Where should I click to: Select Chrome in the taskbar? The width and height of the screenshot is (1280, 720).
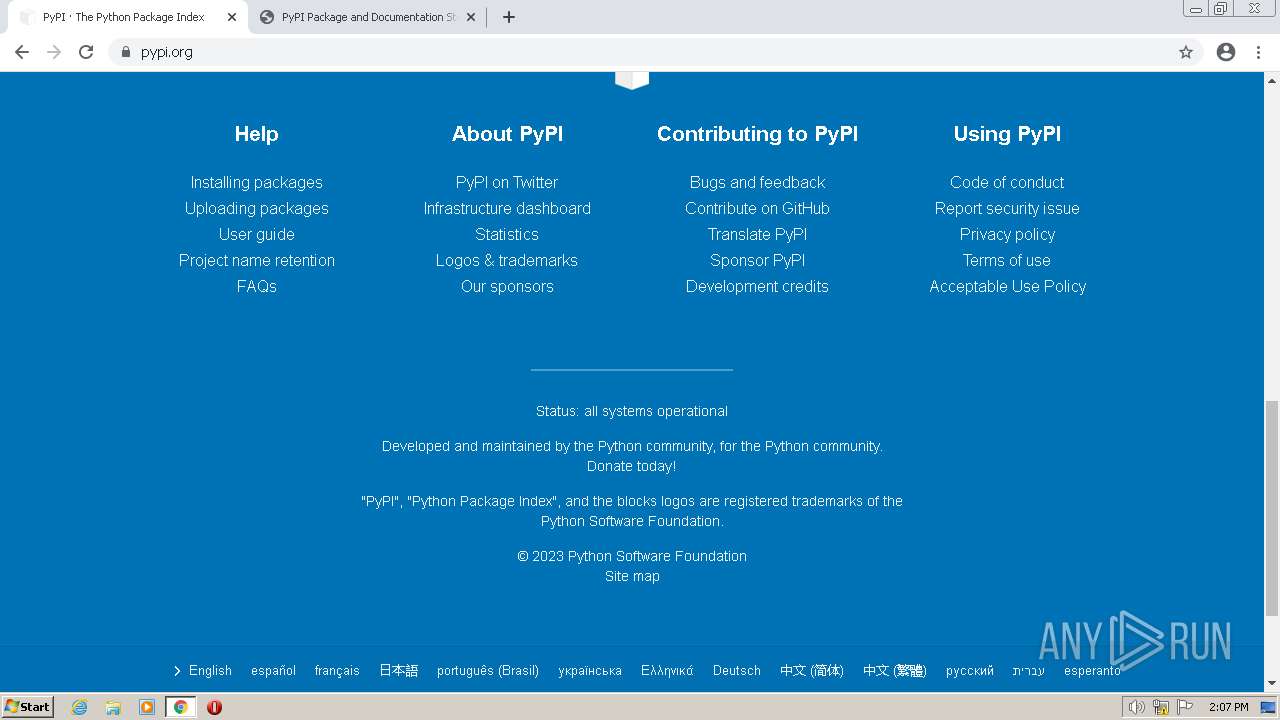pyautogui.click(x=180, y=707)
